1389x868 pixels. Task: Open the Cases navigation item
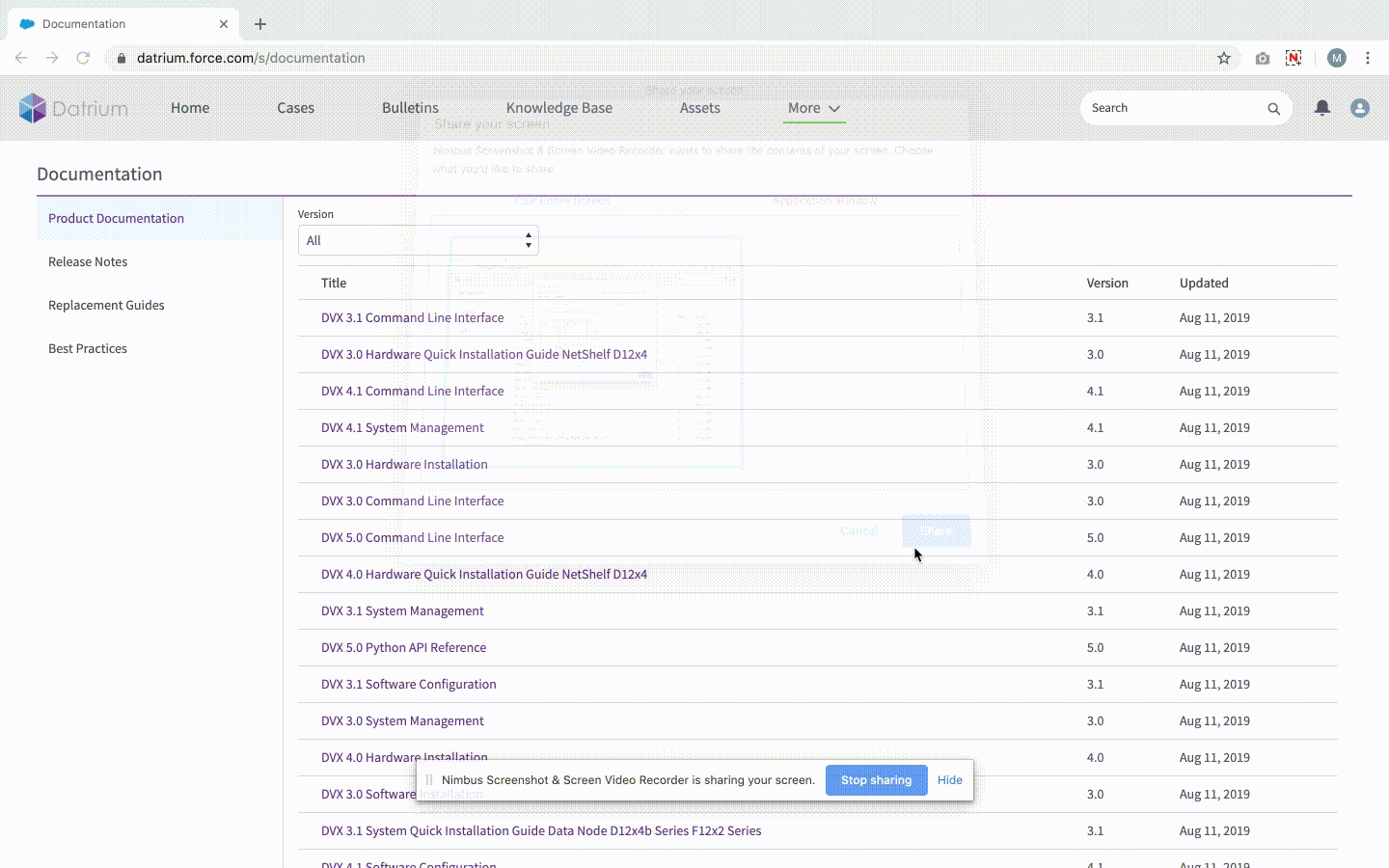click(x=295, y=108)
